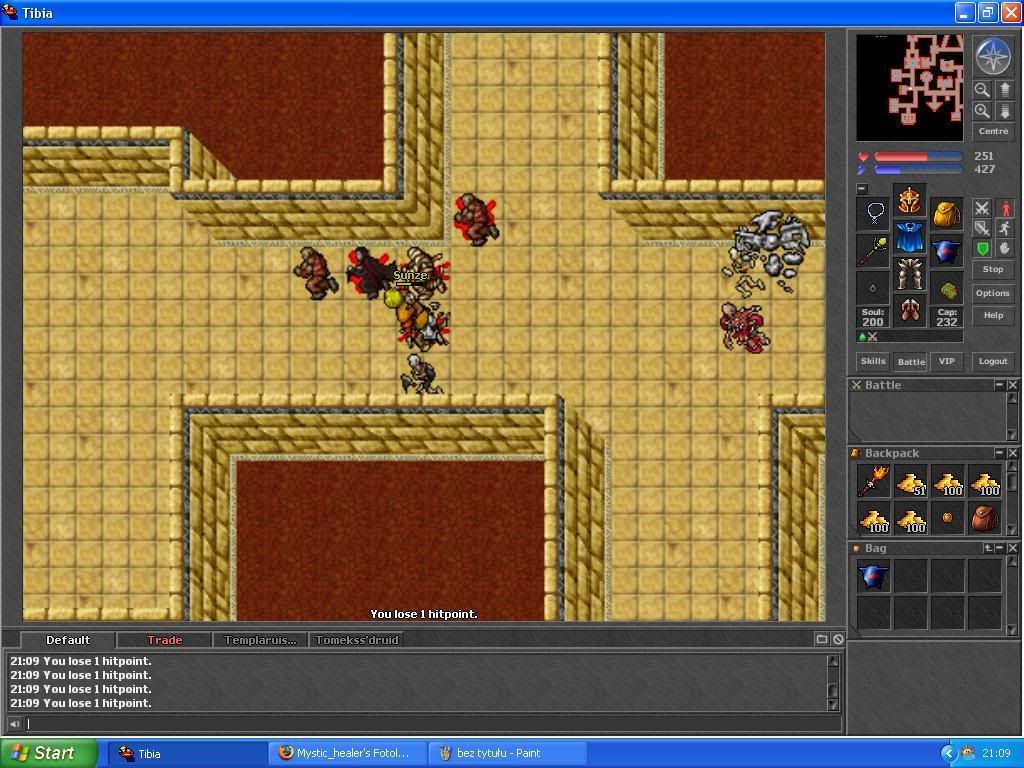Zoom in the minimap
The width and height of the screenshot is (1024, 768).
pyautogui.click(x=982, y=110)
